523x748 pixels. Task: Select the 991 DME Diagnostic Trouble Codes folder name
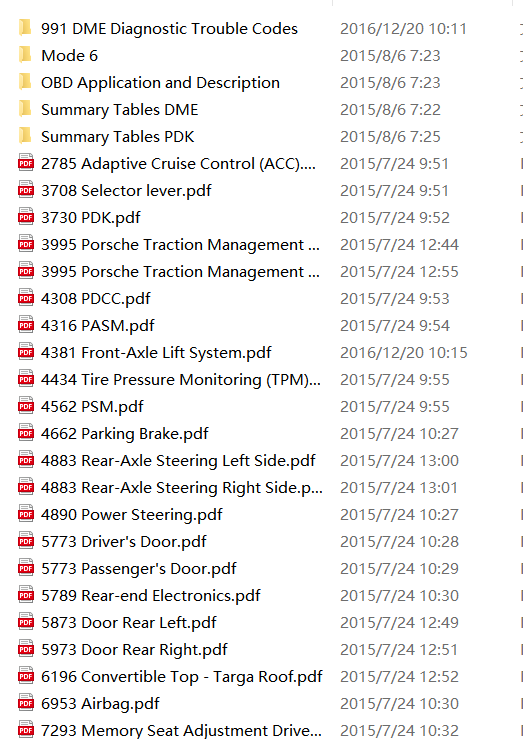coord(169,29)
